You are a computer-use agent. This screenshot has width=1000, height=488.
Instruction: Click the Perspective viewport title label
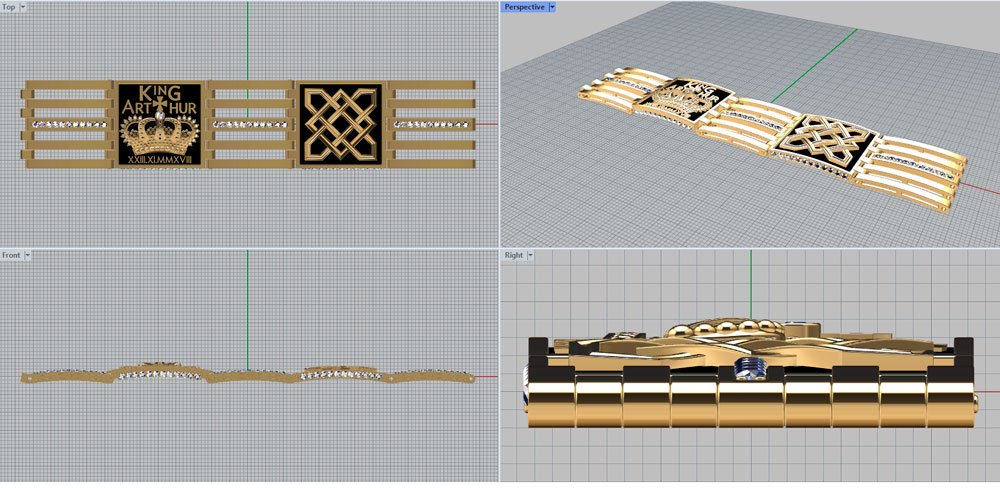525,7
